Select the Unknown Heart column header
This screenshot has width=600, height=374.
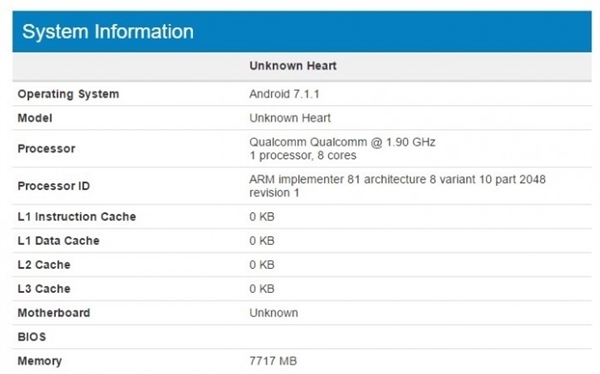(x=293, y=66)
